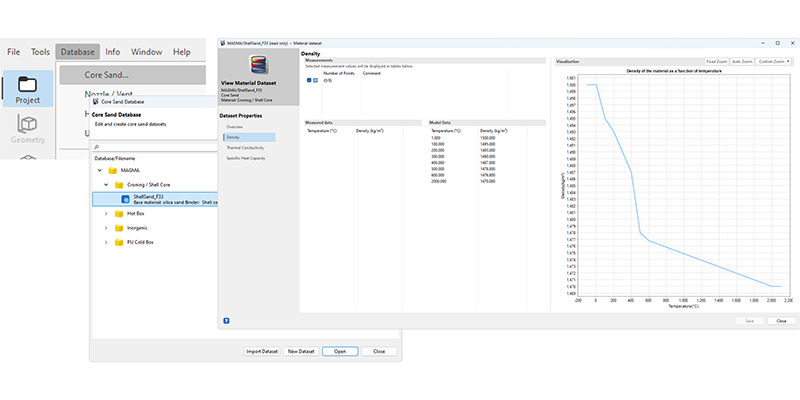800x400 pixels.
Task: Click Model Data temperature value 200.000
Action: [438, 151]
